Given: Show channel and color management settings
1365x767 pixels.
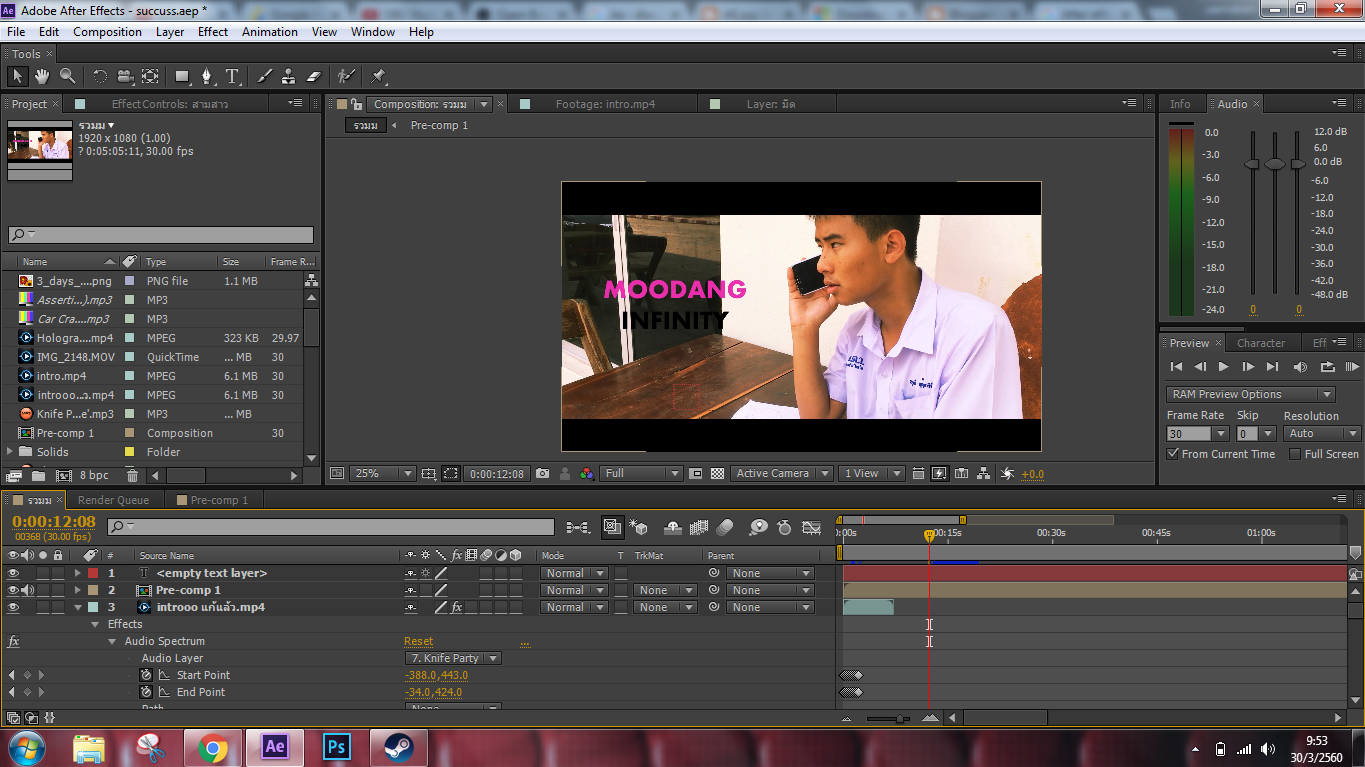Looking at the screenshot, I should tap(587, 474).
